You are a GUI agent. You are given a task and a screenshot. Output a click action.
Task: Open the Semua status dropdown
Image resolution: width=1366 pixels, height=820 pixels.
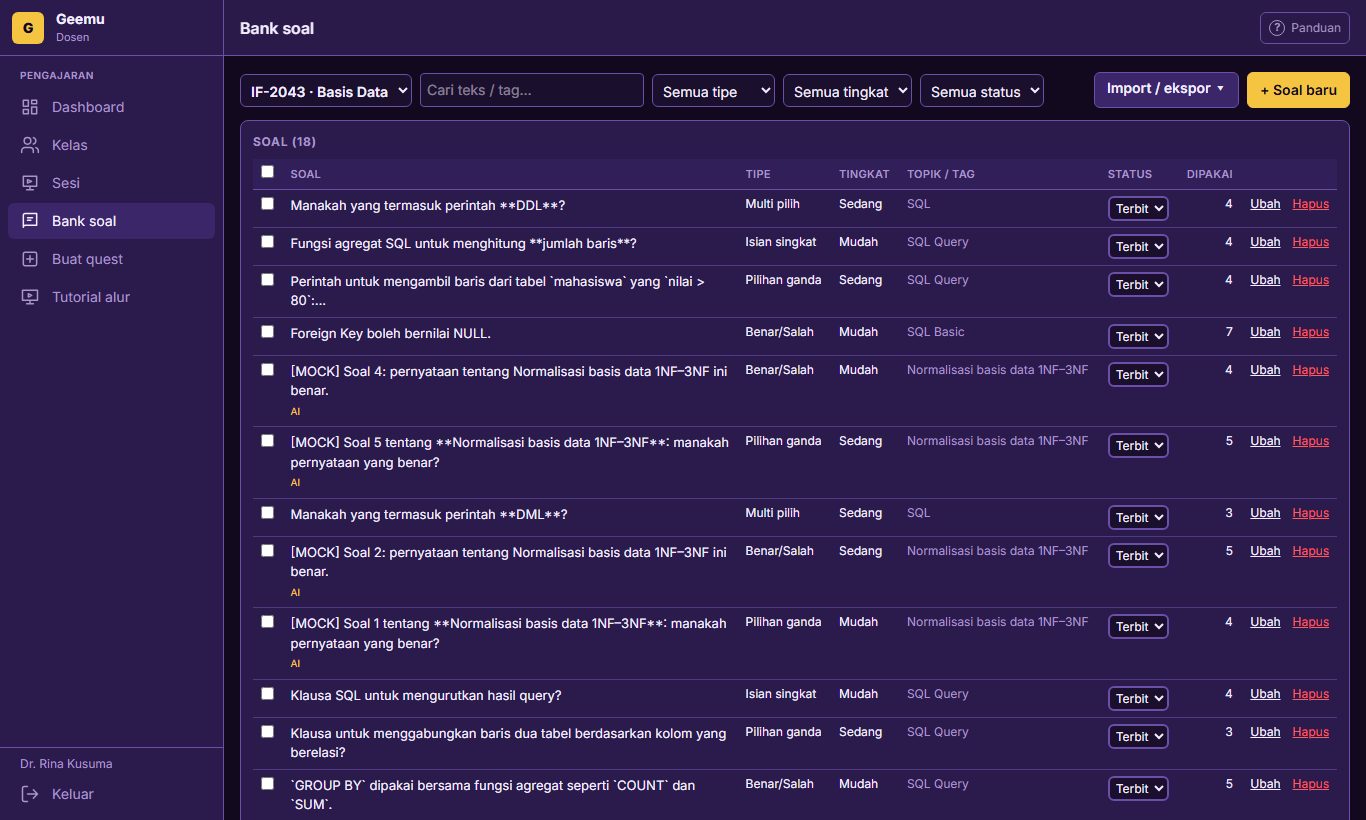point(981,90)
